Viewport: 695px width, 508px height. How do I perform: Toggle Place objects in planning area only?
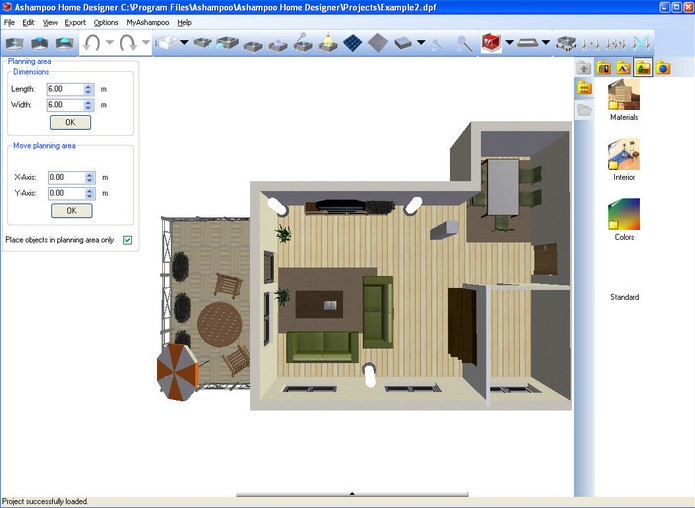pos(128,240)
